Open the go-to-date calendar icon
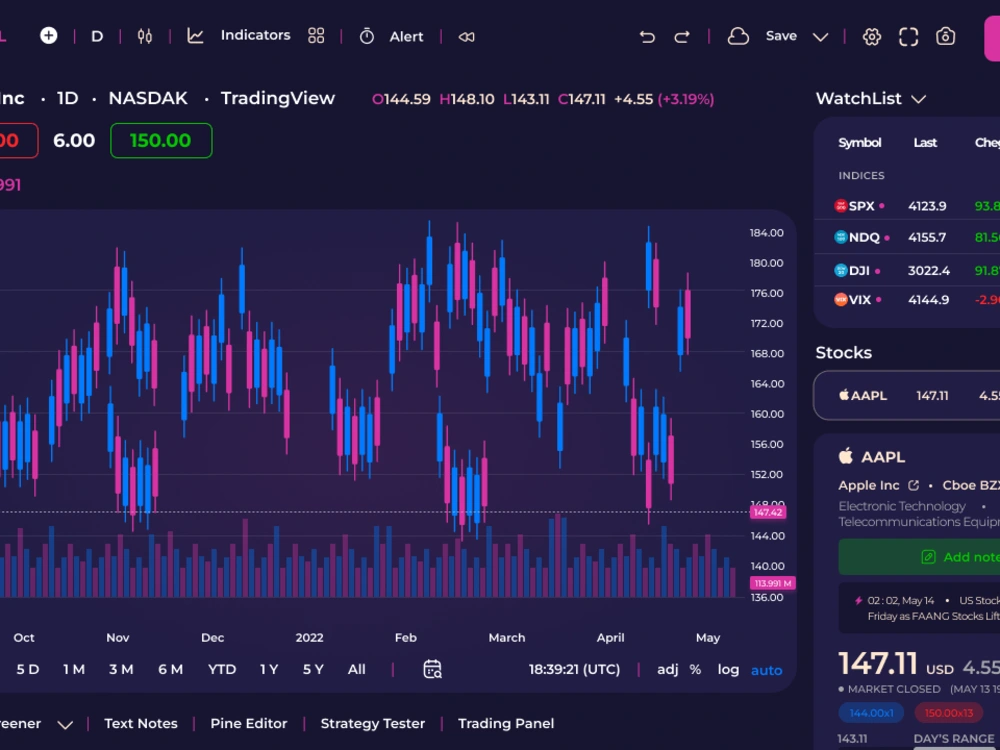 tap(432, 669)
